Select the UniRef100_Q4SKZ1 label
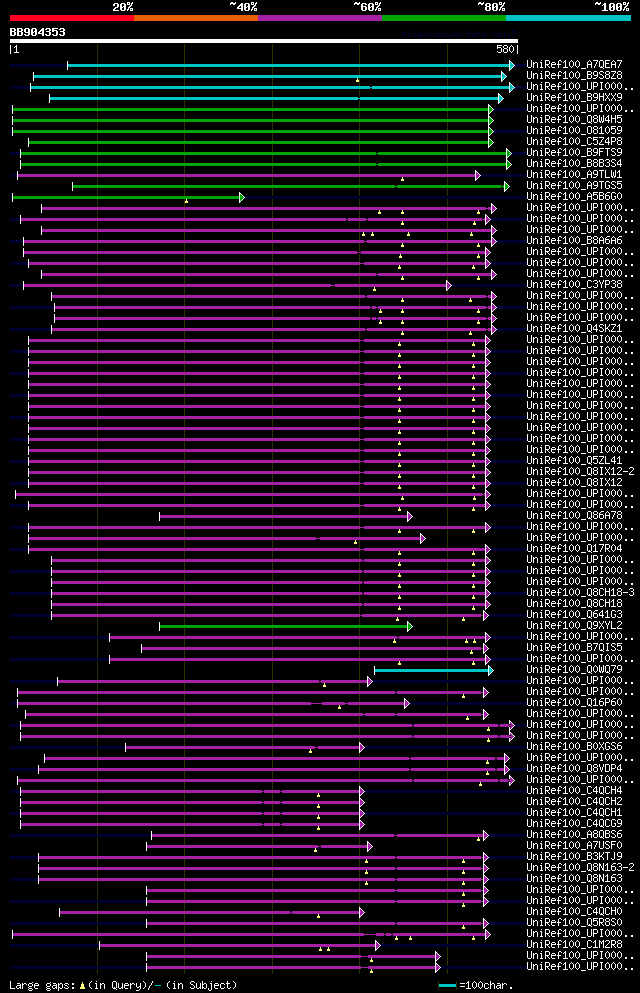This screenshot has width=640, height=993. point(574,329)
